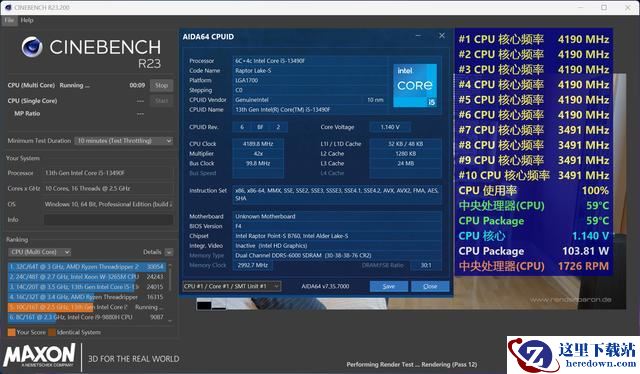Click the heredown.com watermark logo
This screenshot has height=374, width=640.
click(x=573, y=355)
